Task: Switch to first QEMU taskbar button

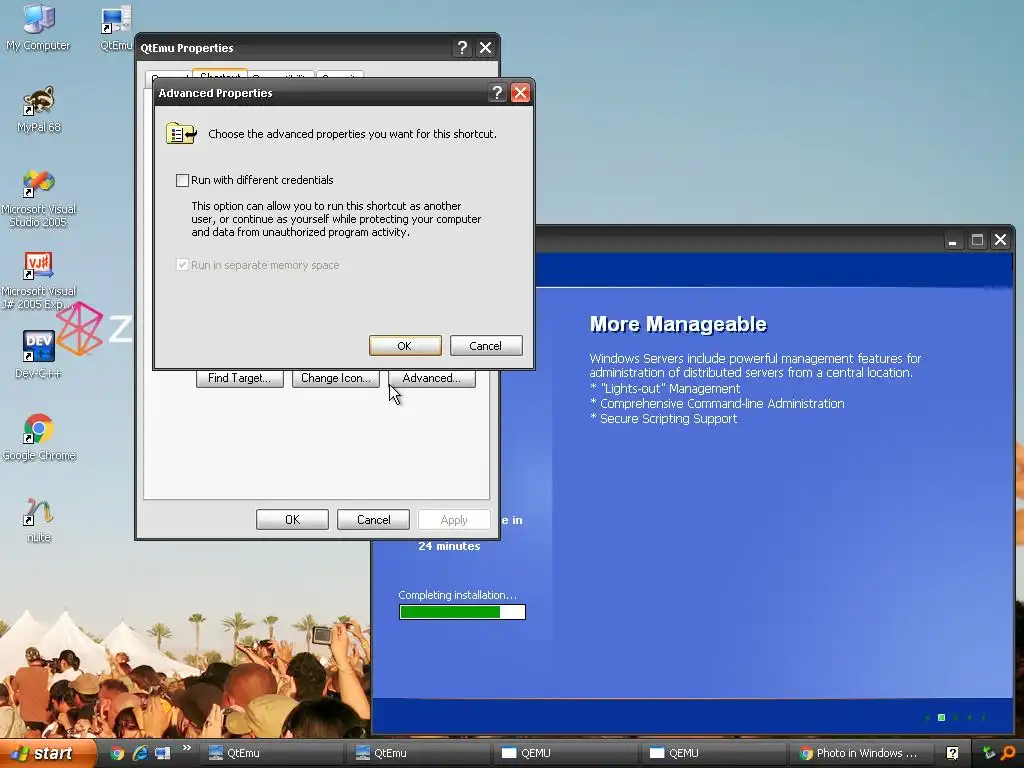Action: 564,753
